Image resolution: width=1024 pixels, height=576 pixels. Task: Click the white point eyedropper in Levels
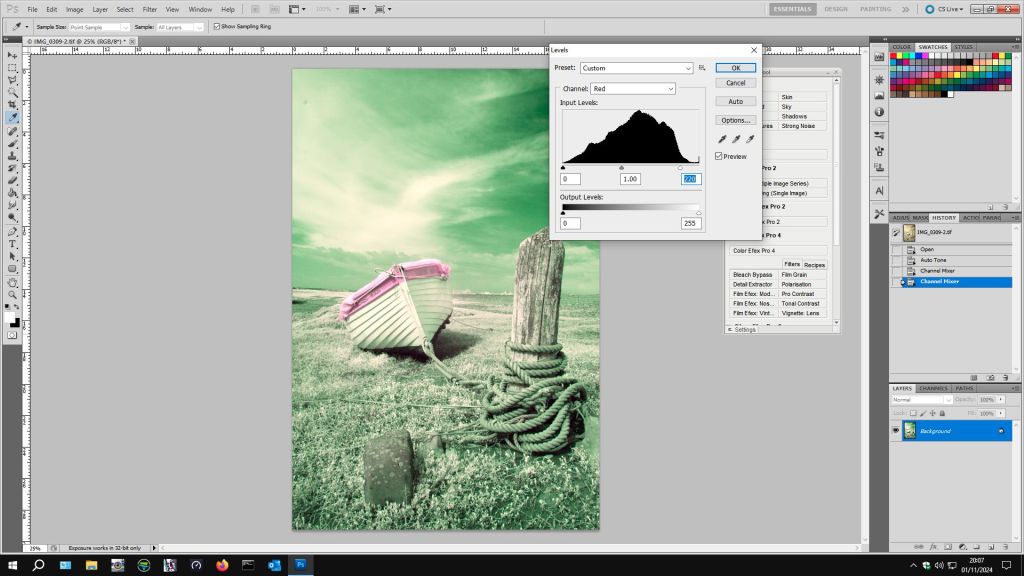pyautogui.click(x=749, y=140)
